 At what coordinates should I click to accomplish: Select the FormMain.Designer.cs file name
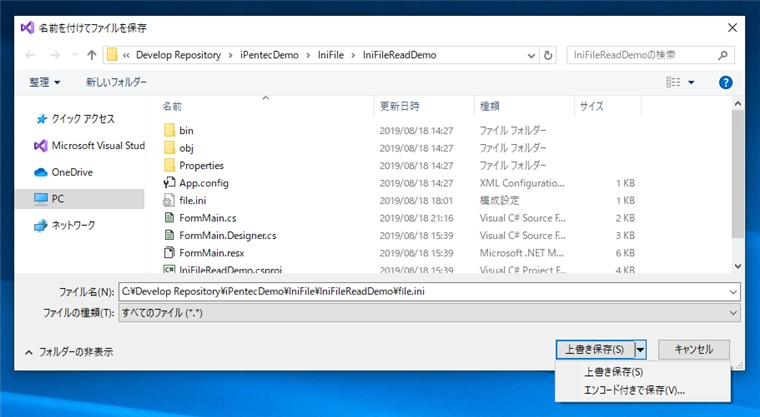[x=228, y=235]
